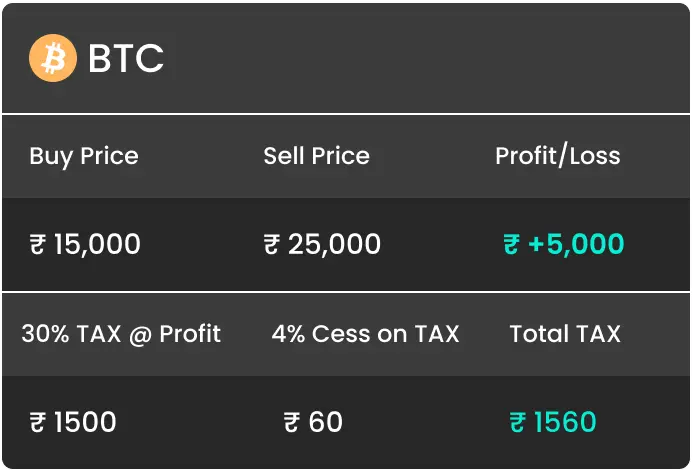Click the orange Bitcoin logo icon
This screenshot has width=692, height=470.
click(x=53, y=58)
